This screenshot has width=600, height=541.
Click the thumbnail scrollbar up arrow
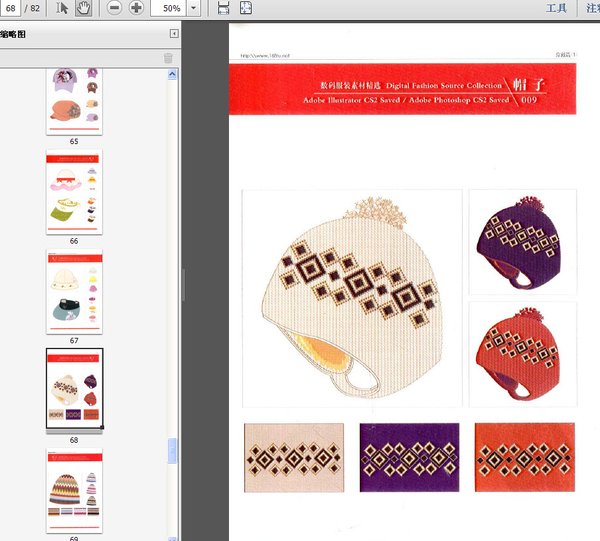click(172, 74)
